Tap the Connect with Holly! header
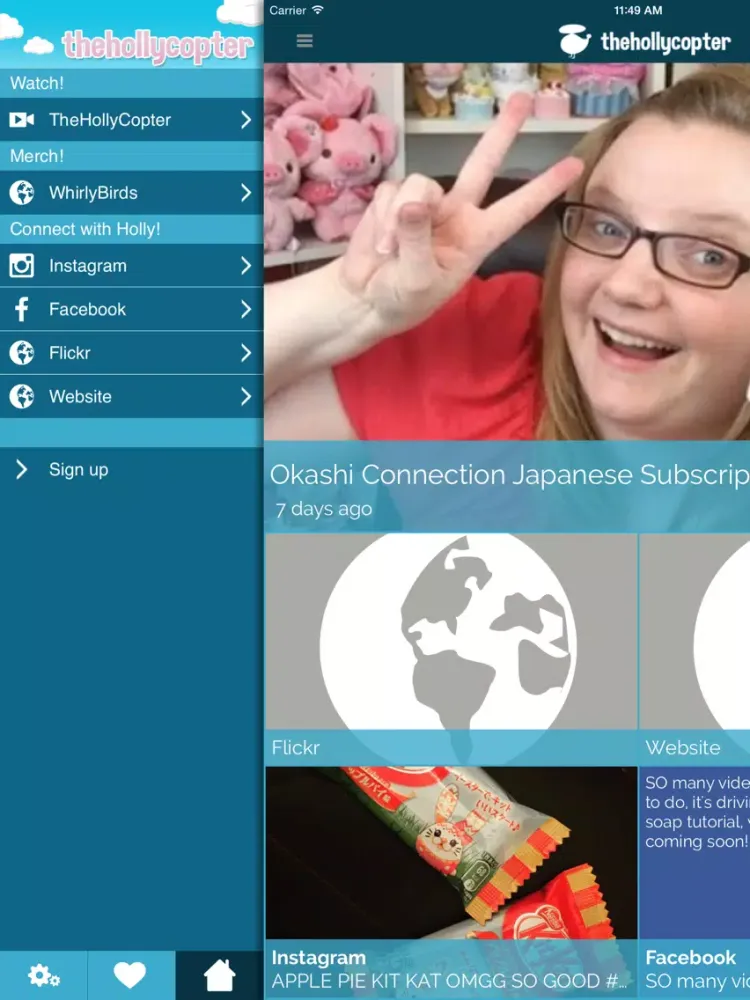The width and height of the screenshot is (750, 1000). tap(85, 229)
